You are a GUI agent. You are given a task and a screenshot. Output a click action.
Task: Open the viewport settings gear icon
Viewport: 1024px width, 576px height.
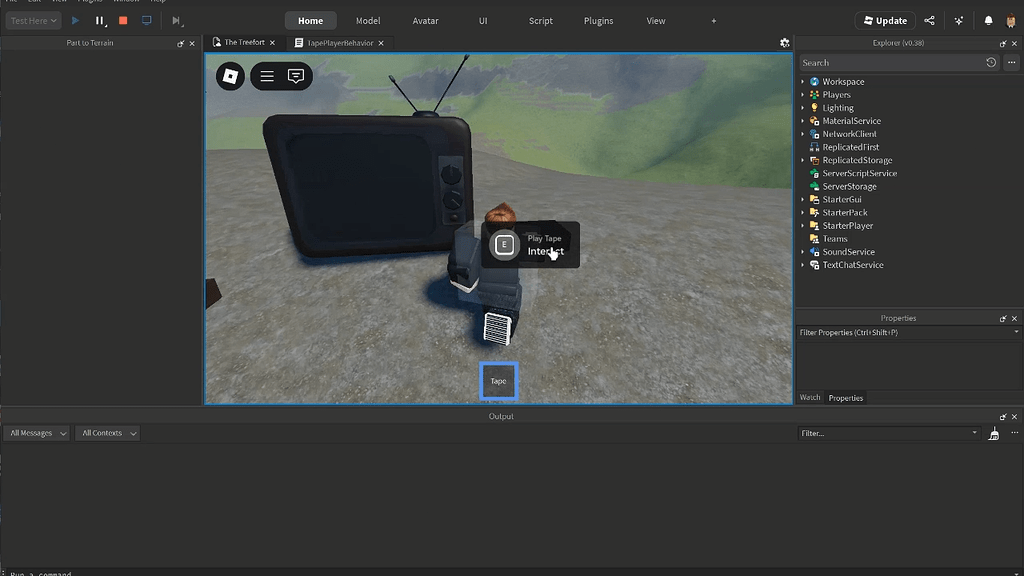point(785,43)
